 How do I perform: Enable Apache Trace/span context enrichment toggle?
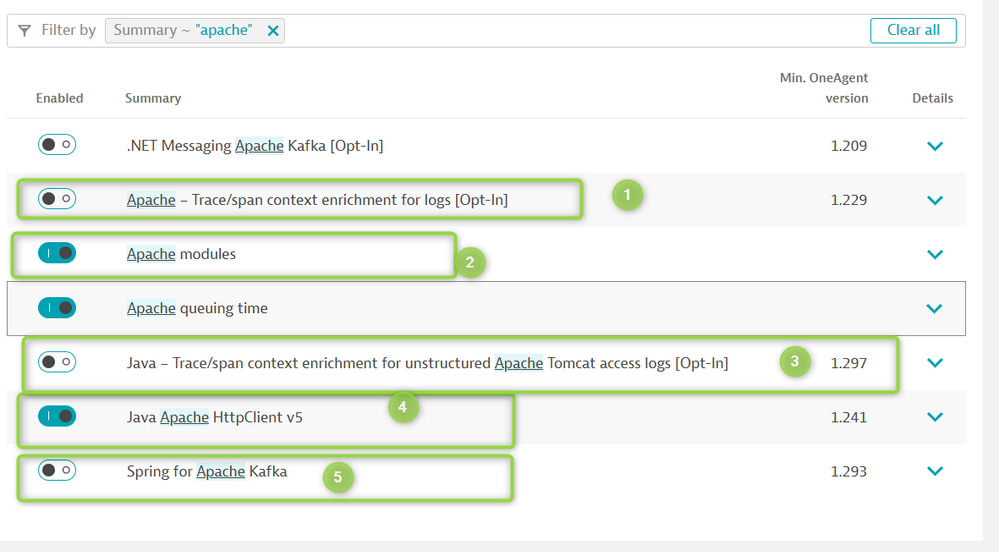click(x=57, y=199)
